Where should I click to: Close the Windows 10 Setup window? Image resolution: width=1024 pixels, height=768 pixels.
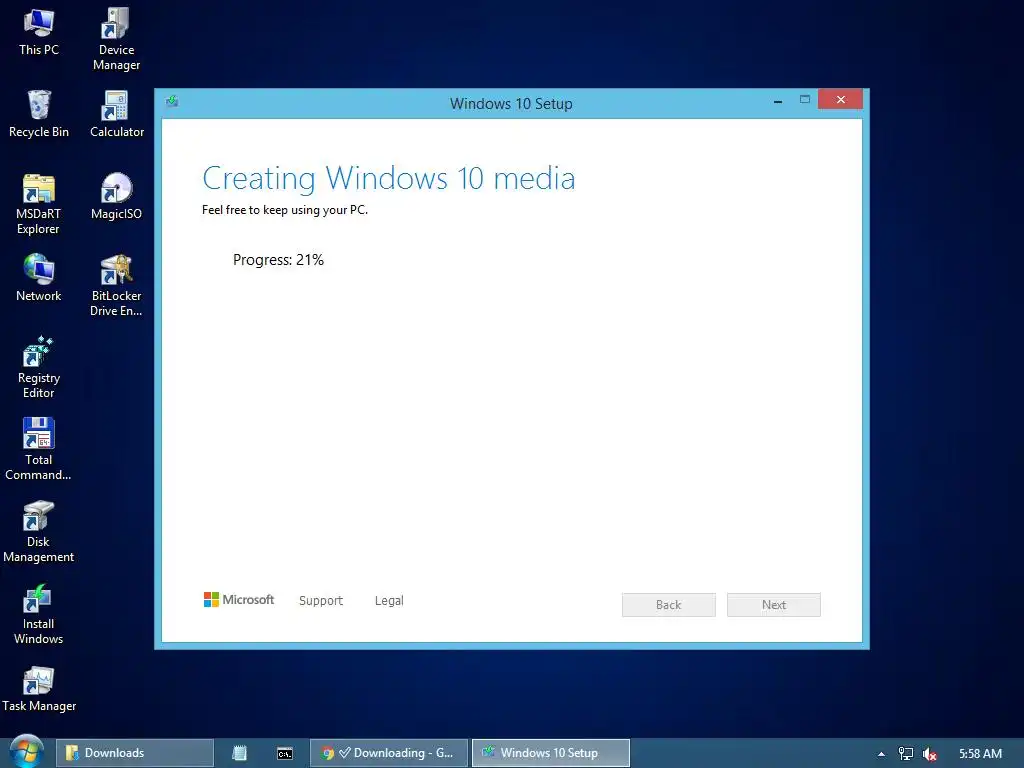tap(840, 99)
